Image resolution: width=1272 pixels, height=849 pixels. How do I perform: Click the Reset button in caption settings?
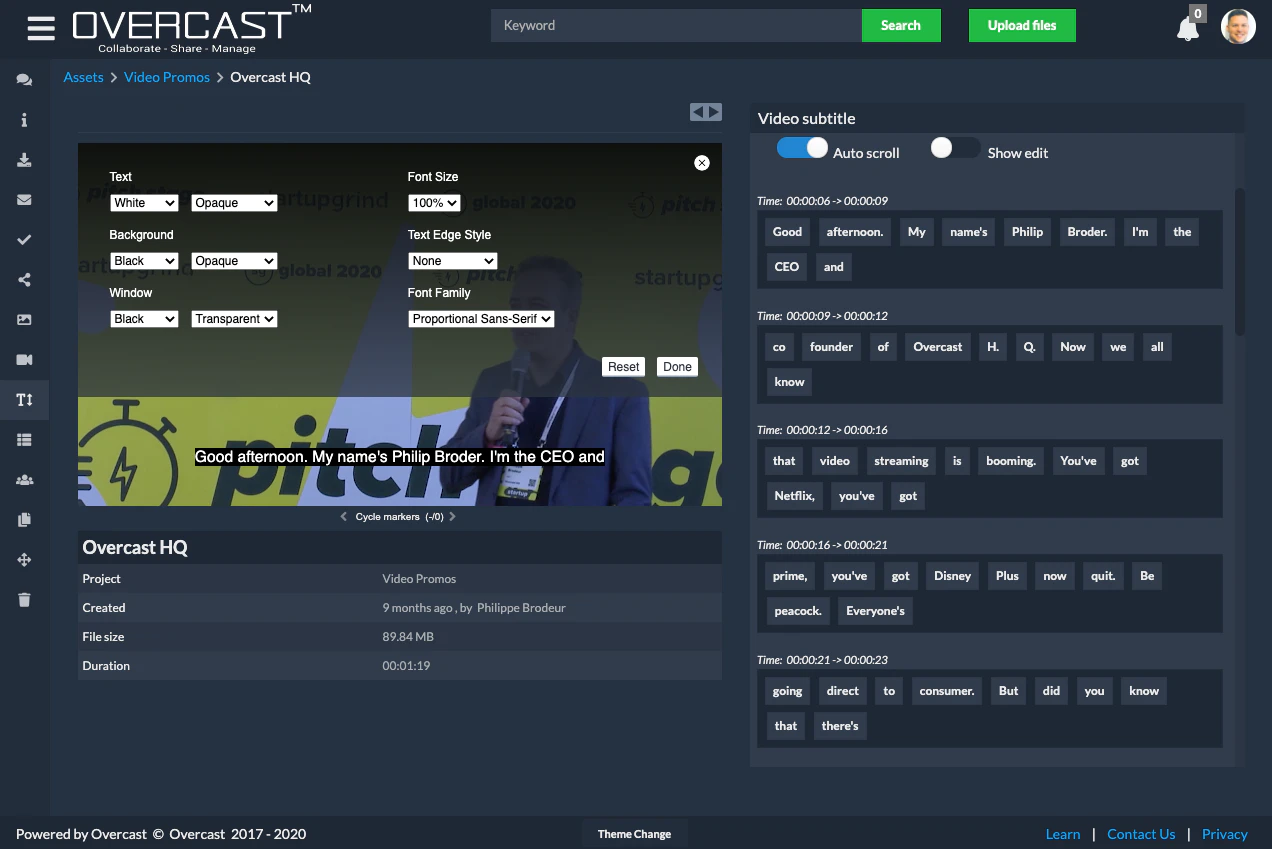pyautogui.click(x=623, y=367)
